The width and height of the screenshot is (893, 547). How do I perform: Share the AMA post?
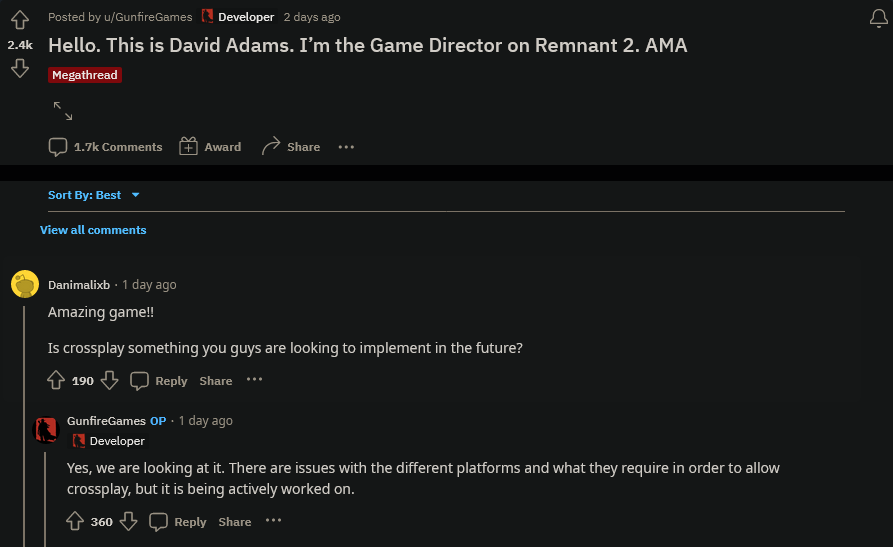[x=290, y=147]
